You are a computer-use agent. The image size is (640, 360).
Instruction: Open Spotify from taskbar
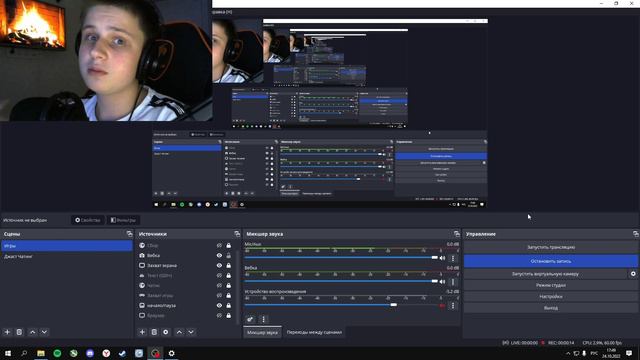point(57,353)
